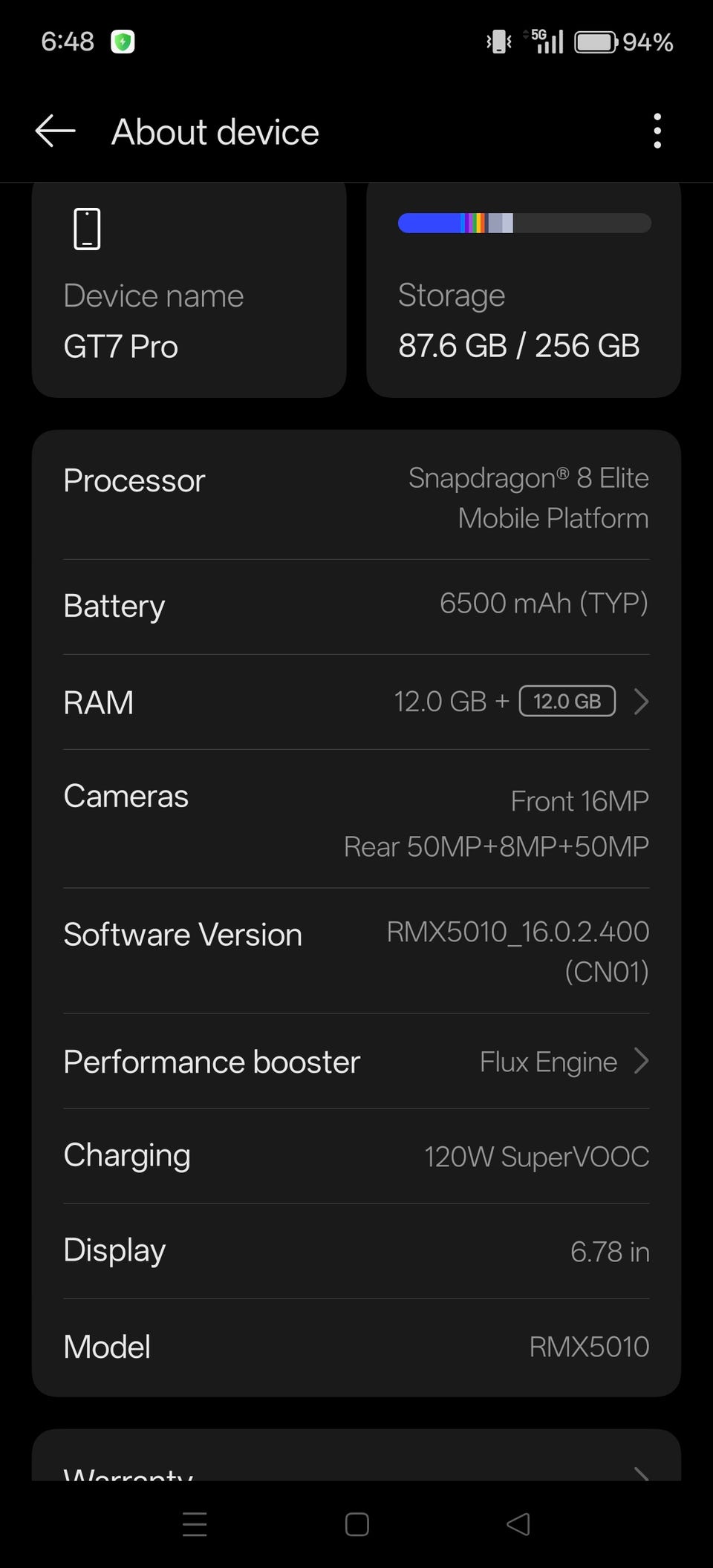Tap the 5G signal strength icon
The image size is (713, 1568).
[x=546, y=41]
